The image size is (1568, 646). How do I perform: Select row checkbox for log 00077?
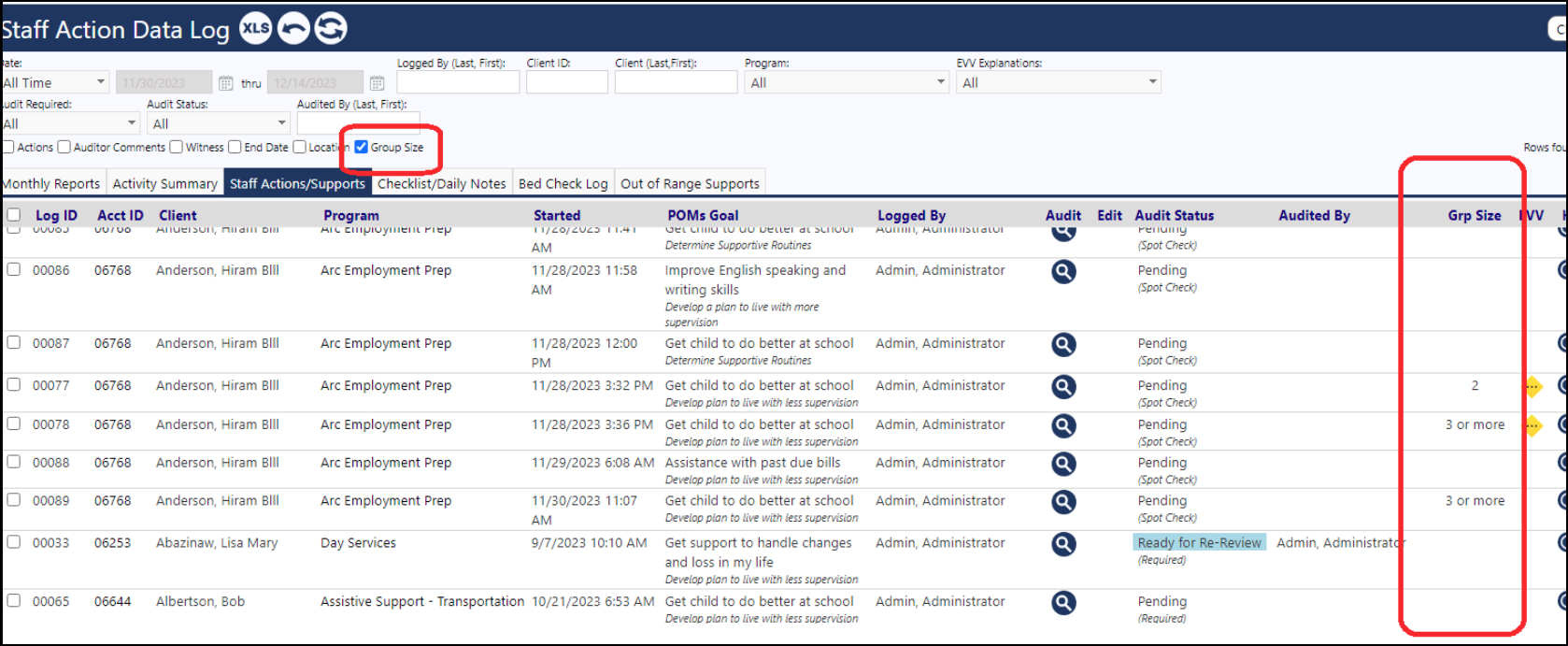[x=13, y=384]
